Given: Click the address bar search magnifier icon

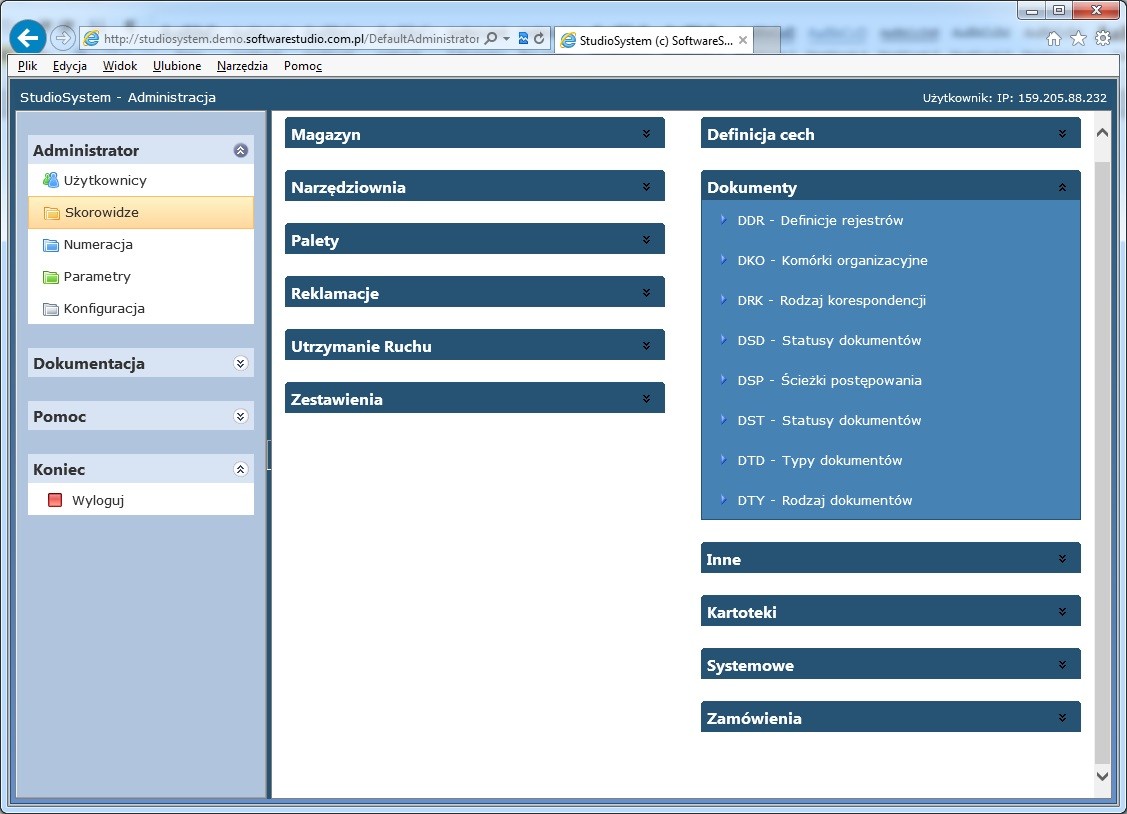Looking at the screenshot, I should [491, 38].
